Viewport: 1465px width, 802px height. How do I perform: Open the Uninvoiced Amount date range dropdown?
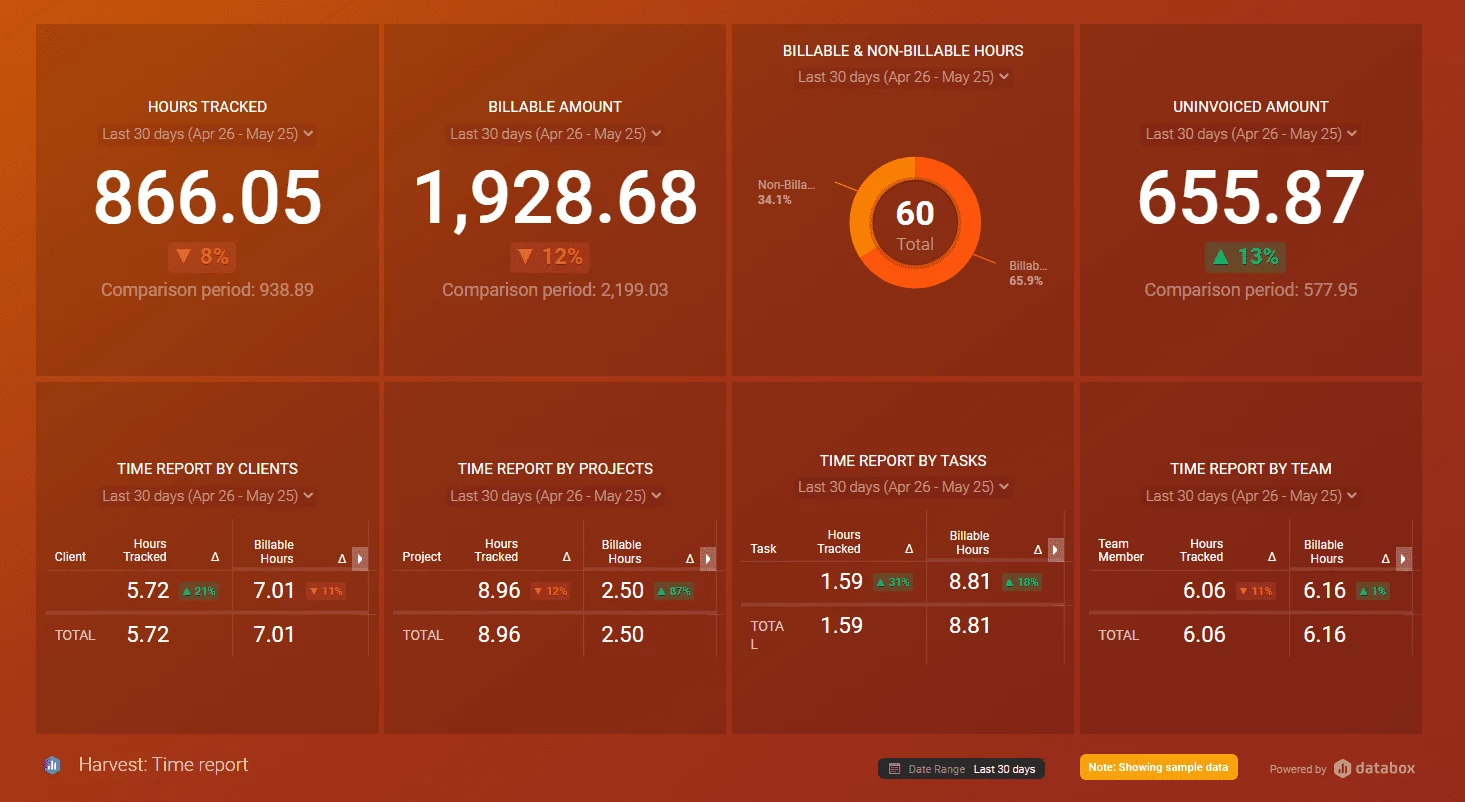point(1251,134)
